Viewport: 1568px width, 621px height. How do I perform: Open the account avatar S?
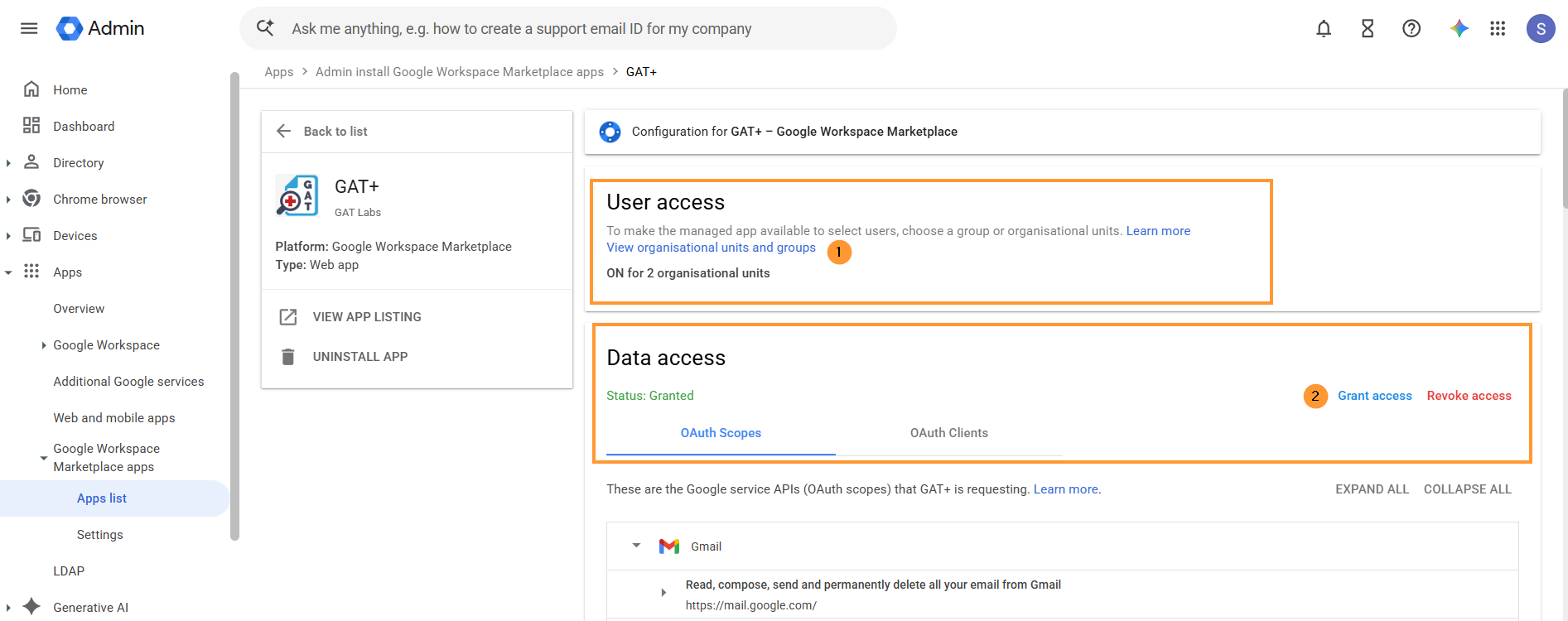coord(1541,29)
